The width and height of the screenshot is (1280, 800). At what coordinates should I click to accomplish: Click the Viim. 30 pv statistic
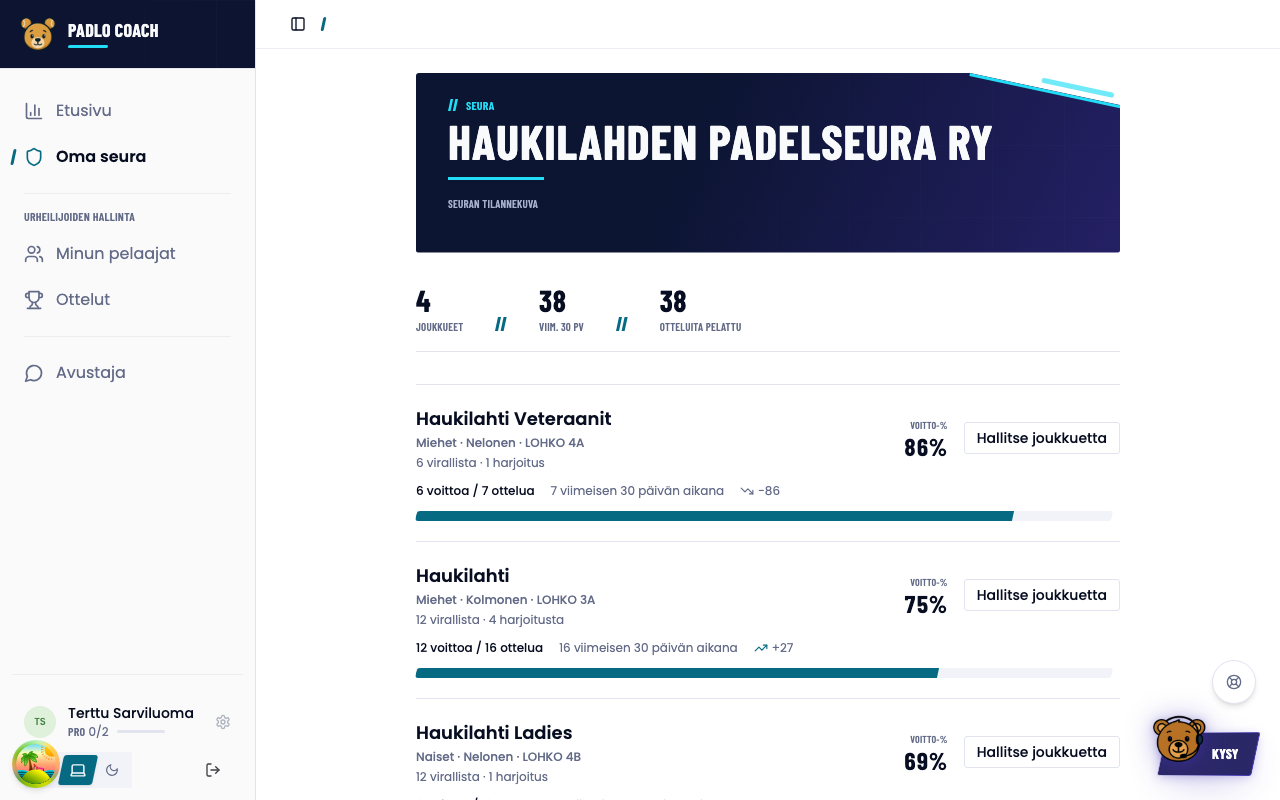tap(561, 311)
